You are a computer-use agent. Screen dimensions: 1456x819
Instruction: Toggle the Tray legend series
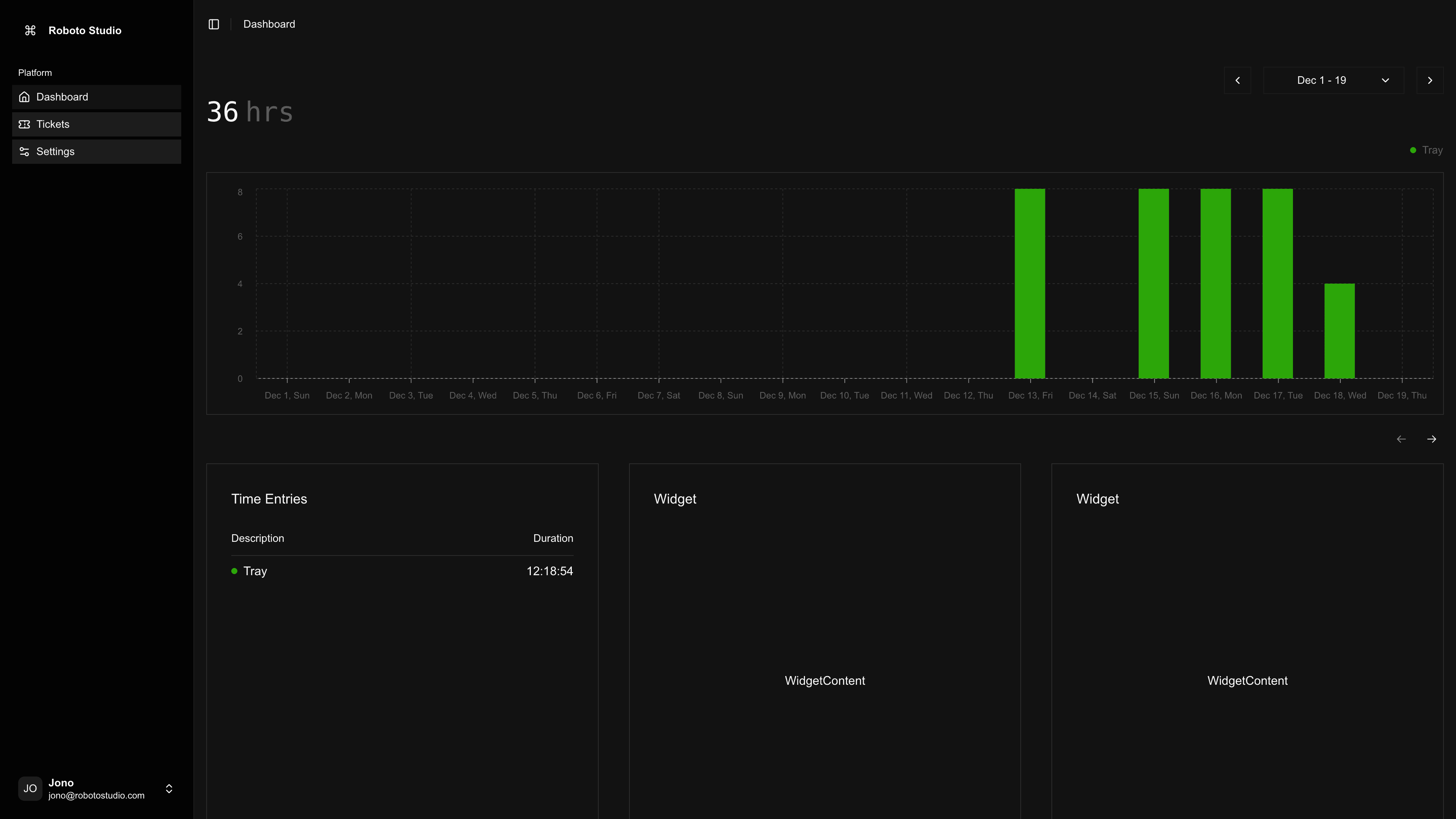point(1426,151)
